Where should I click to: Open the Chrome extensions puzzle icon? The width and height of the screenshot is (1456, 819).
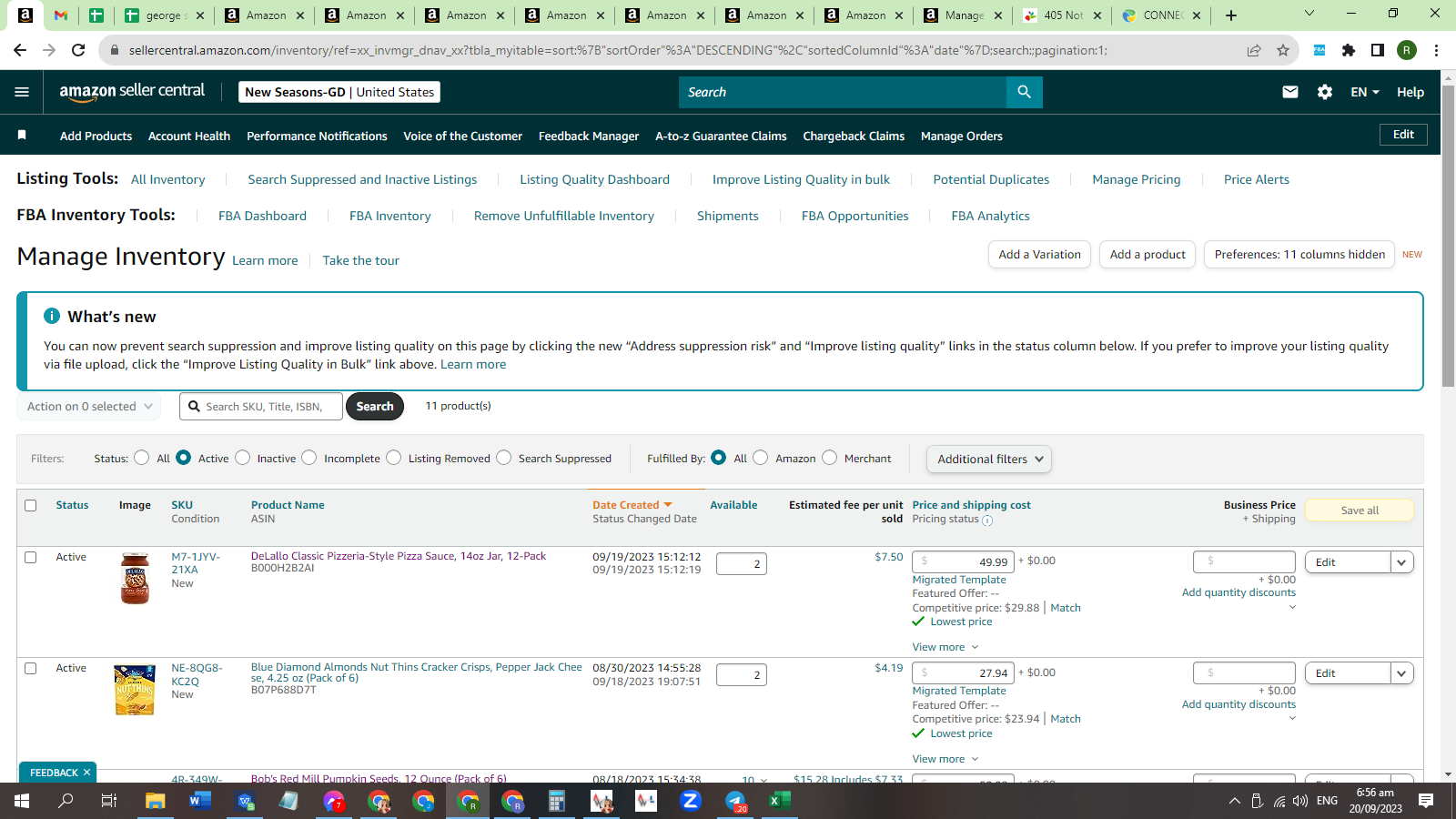pos(1349,50)
